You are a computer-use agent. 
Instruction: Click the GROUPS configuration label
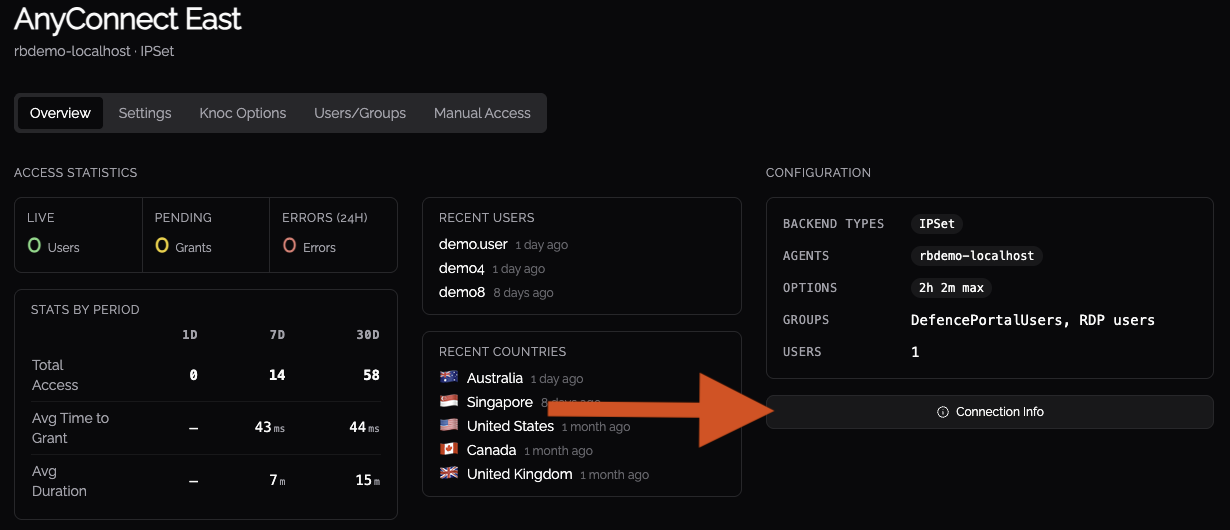click(806, 320)
